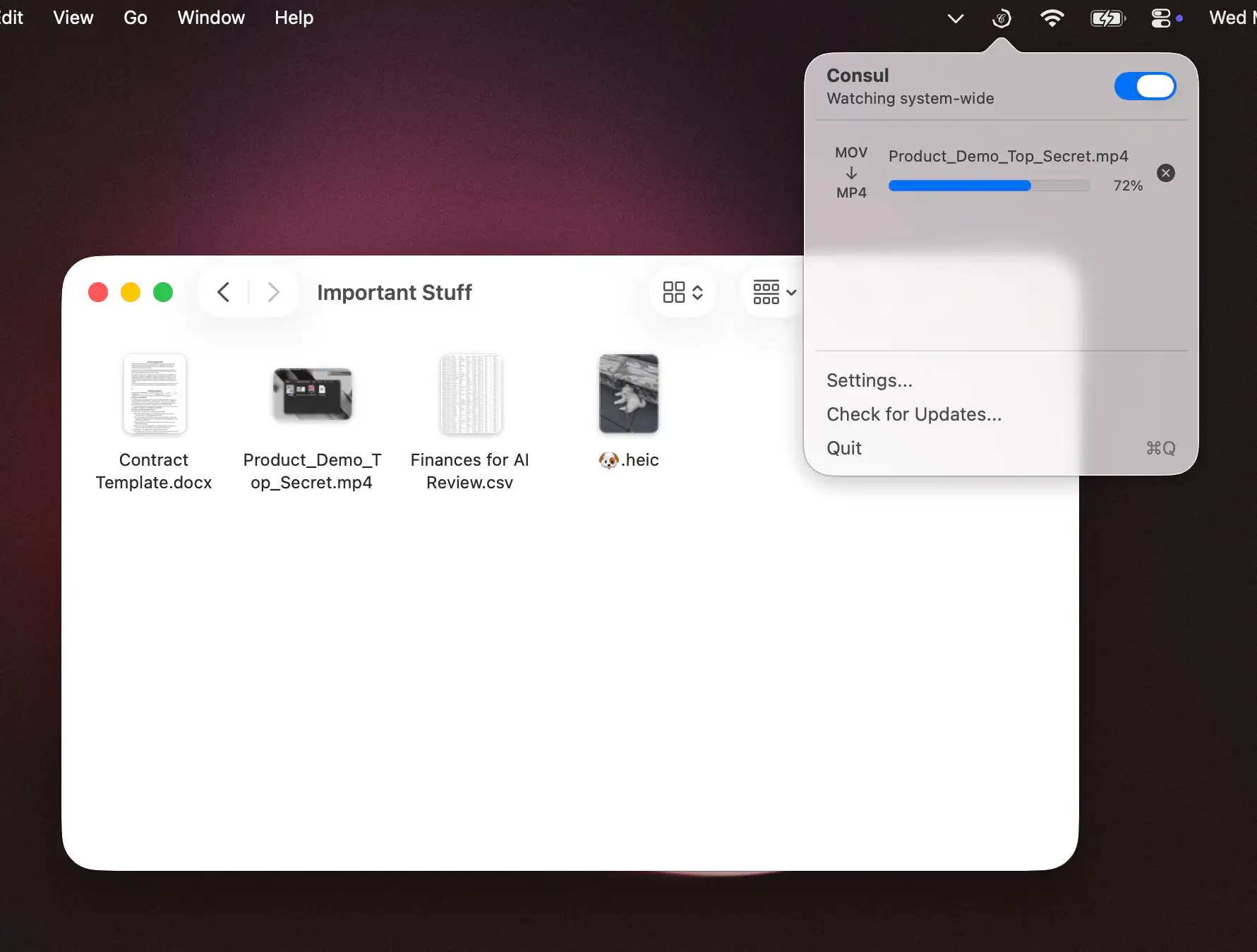Click Check for Updates... in Consul

point(914,414)
